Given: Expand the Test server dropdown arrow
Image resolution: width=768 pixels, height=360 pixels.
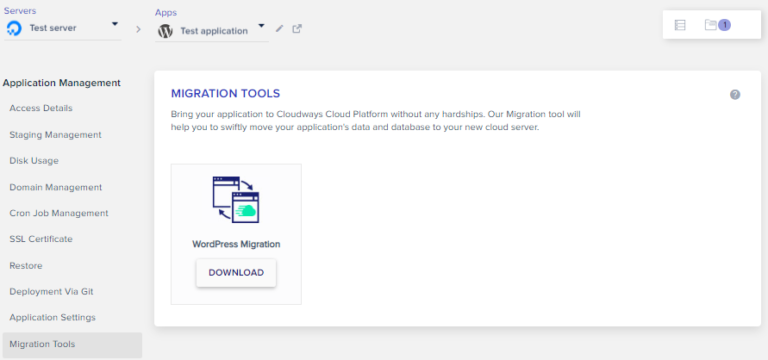Looking at the screenshot, I should coord(115,24).
